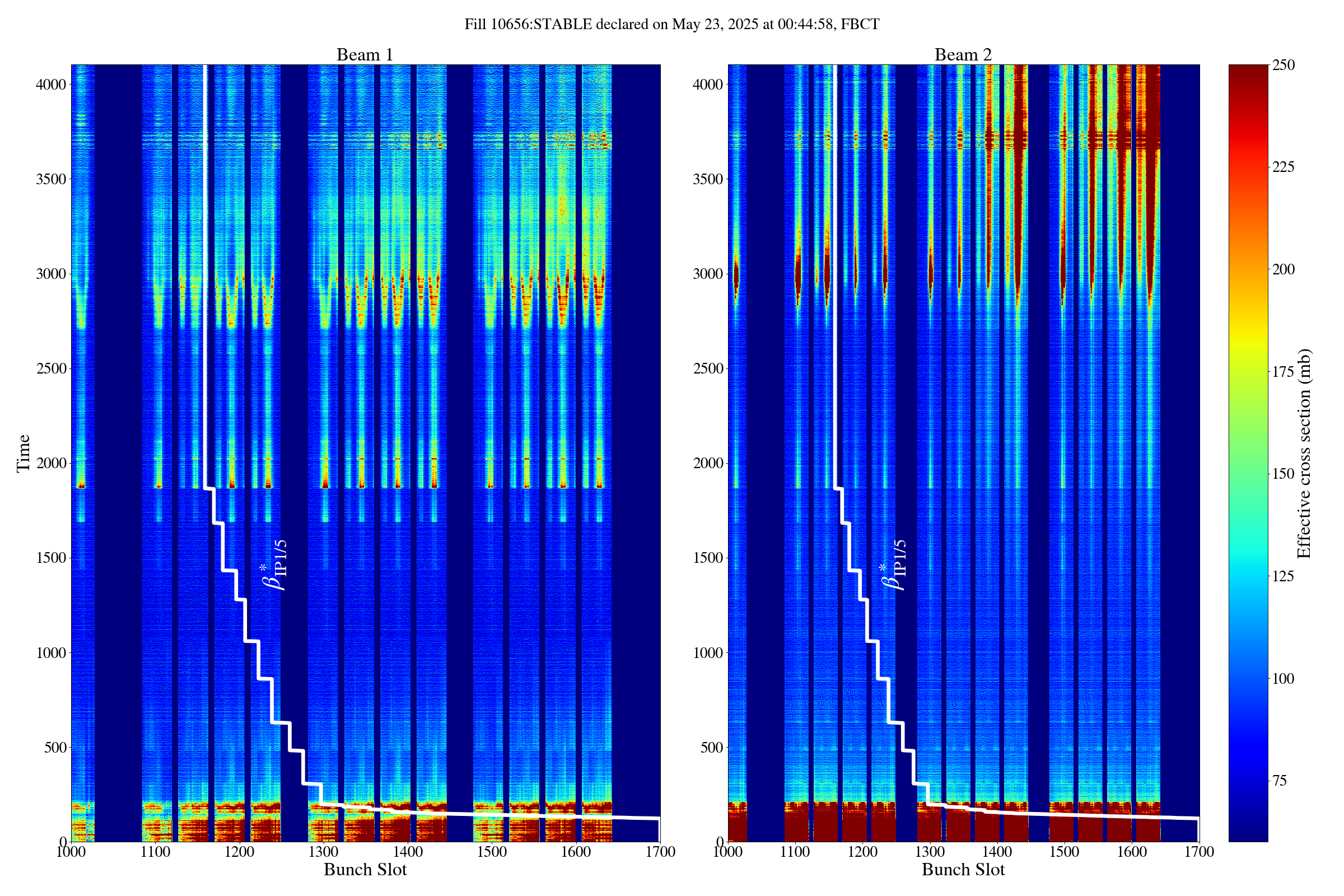The image size is (1344, 896).
Task: Click the 250 tick on colorbar
Action: tap(1283, 65)
